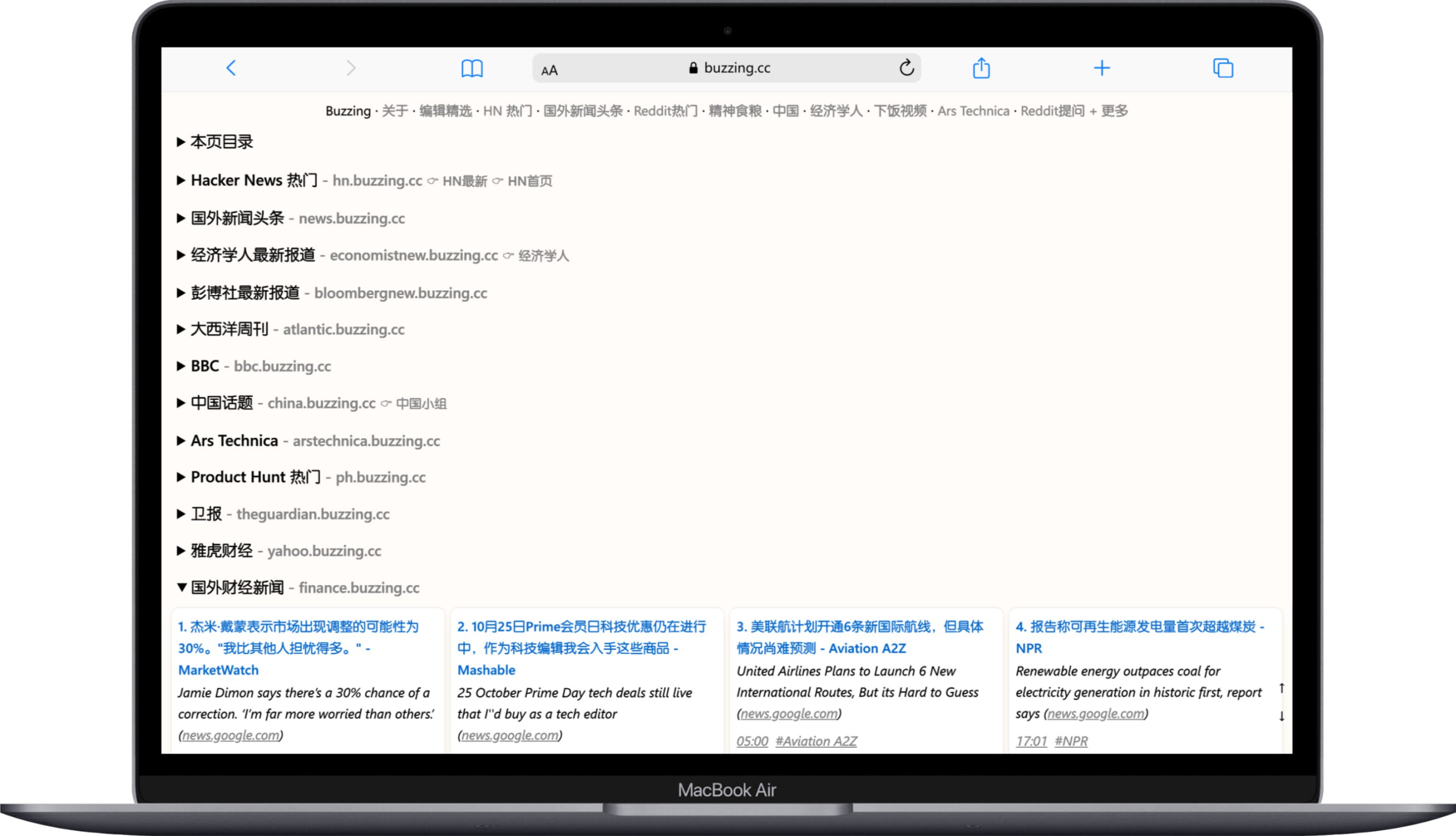Image resolution: width=1456 pixels, height=836 pixels.
Task: Open the bookmarks book icon
Action: (472, 68)
